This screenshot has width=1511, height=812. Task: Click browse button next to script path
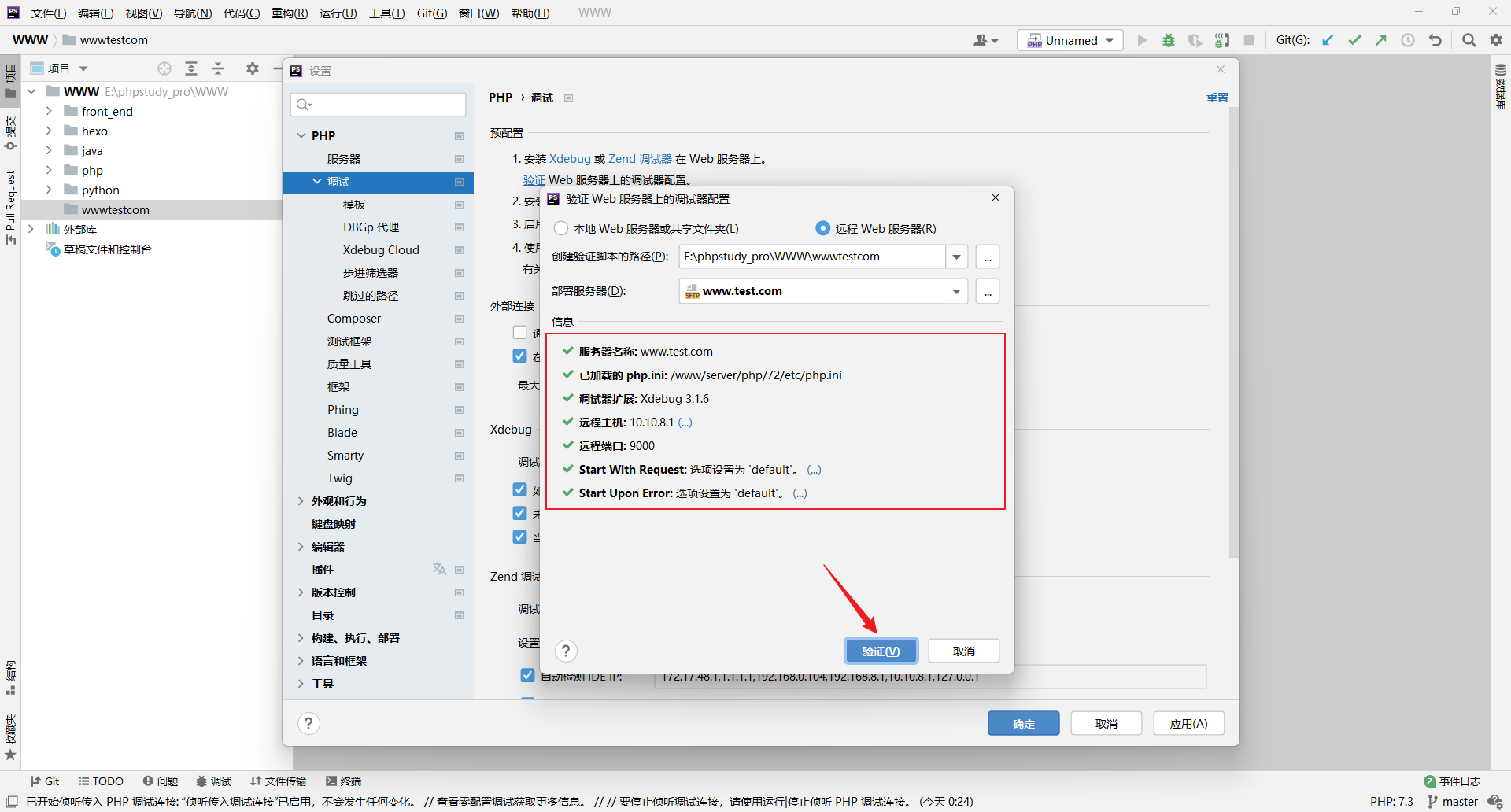tap(988, 257)
